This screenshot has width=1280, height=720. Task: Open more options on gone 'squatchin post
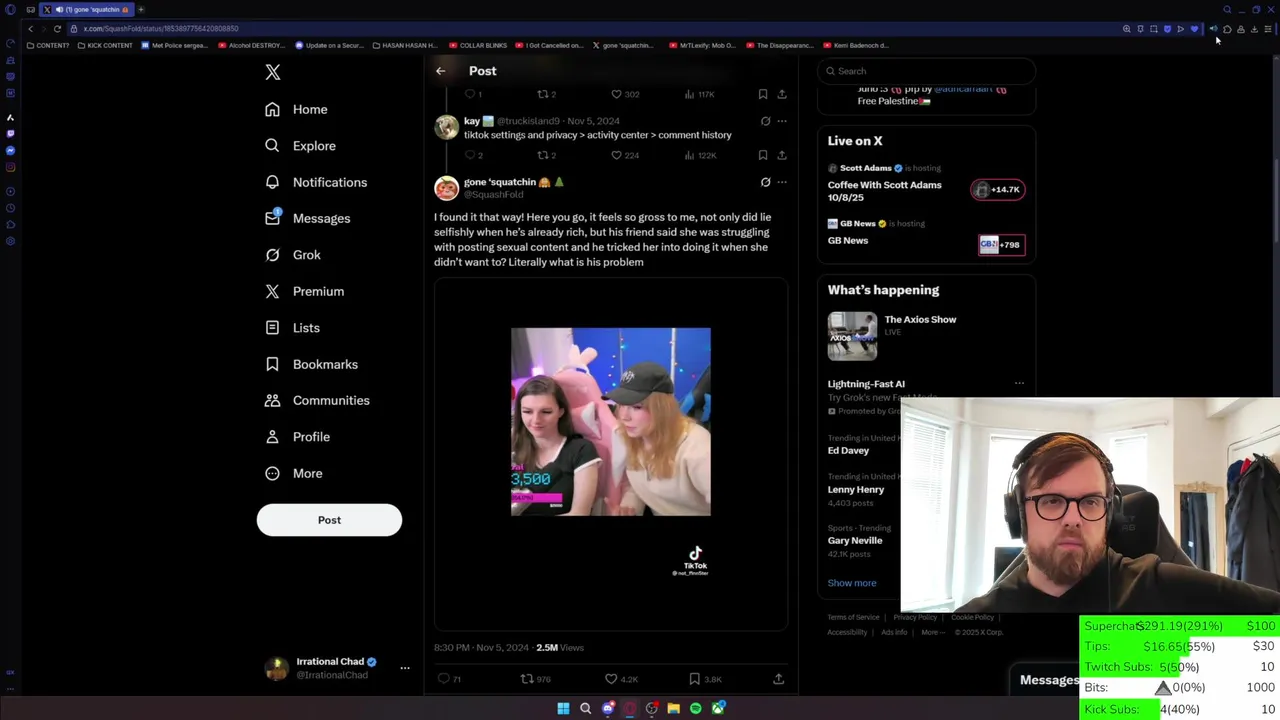782,182
